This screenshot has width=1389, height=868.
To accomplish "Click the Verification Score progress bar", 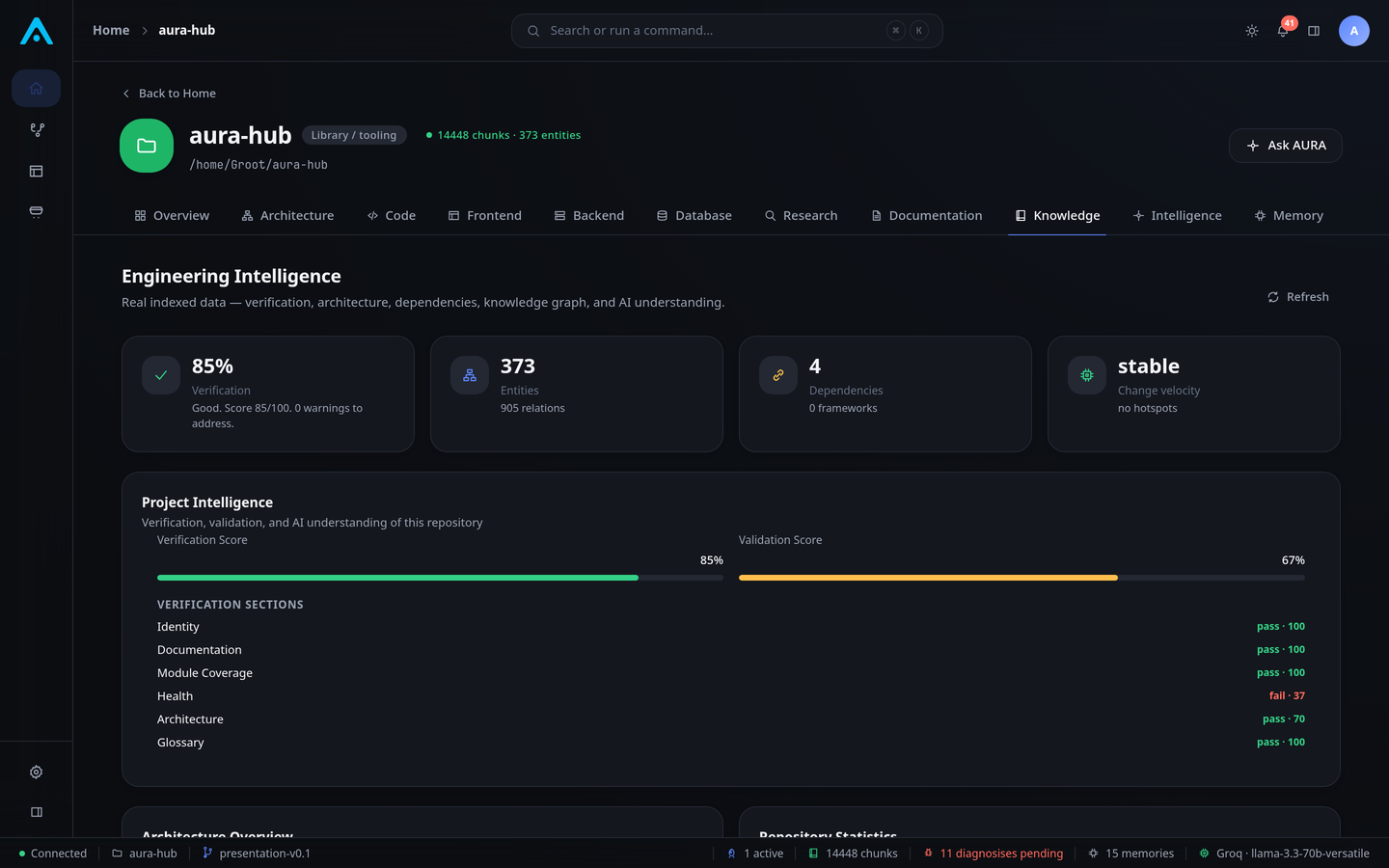I will pos(440,578).
